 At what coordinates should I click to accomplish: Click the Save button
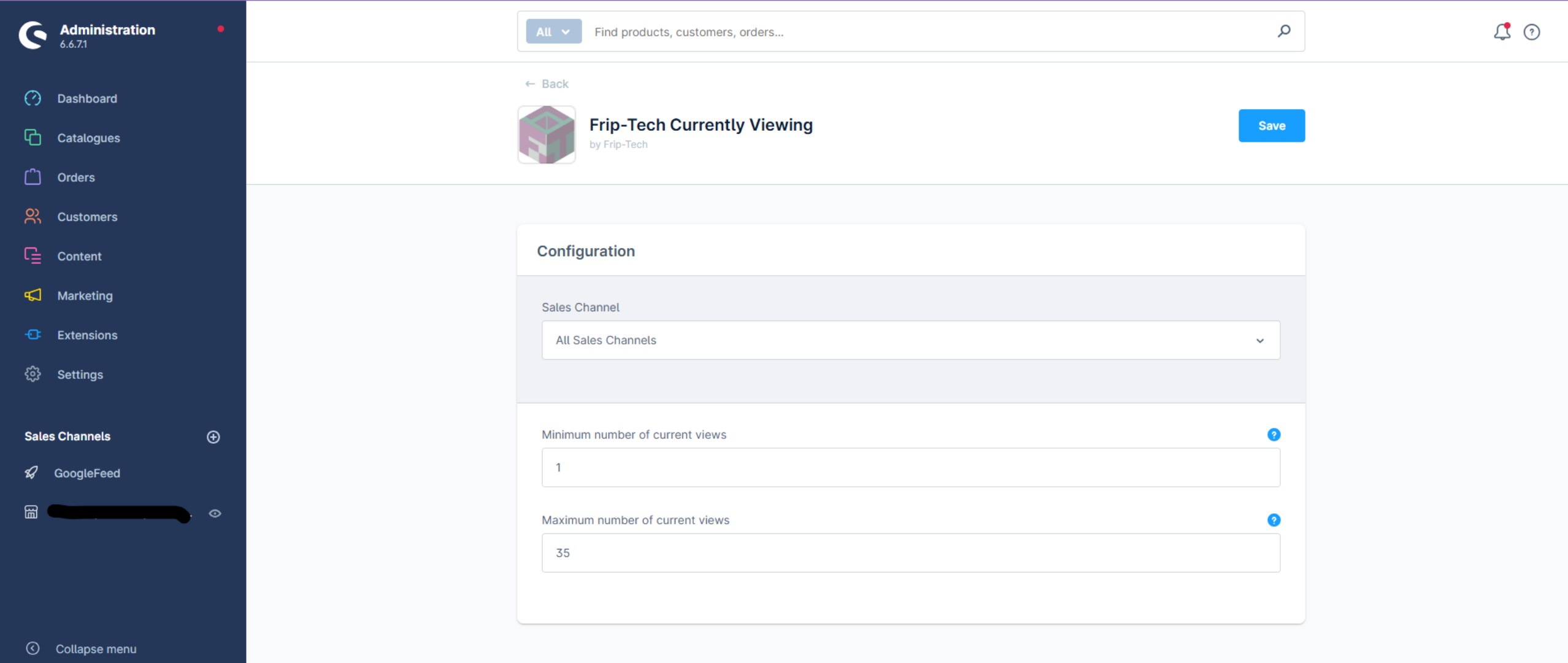(x=1272, y=125)
